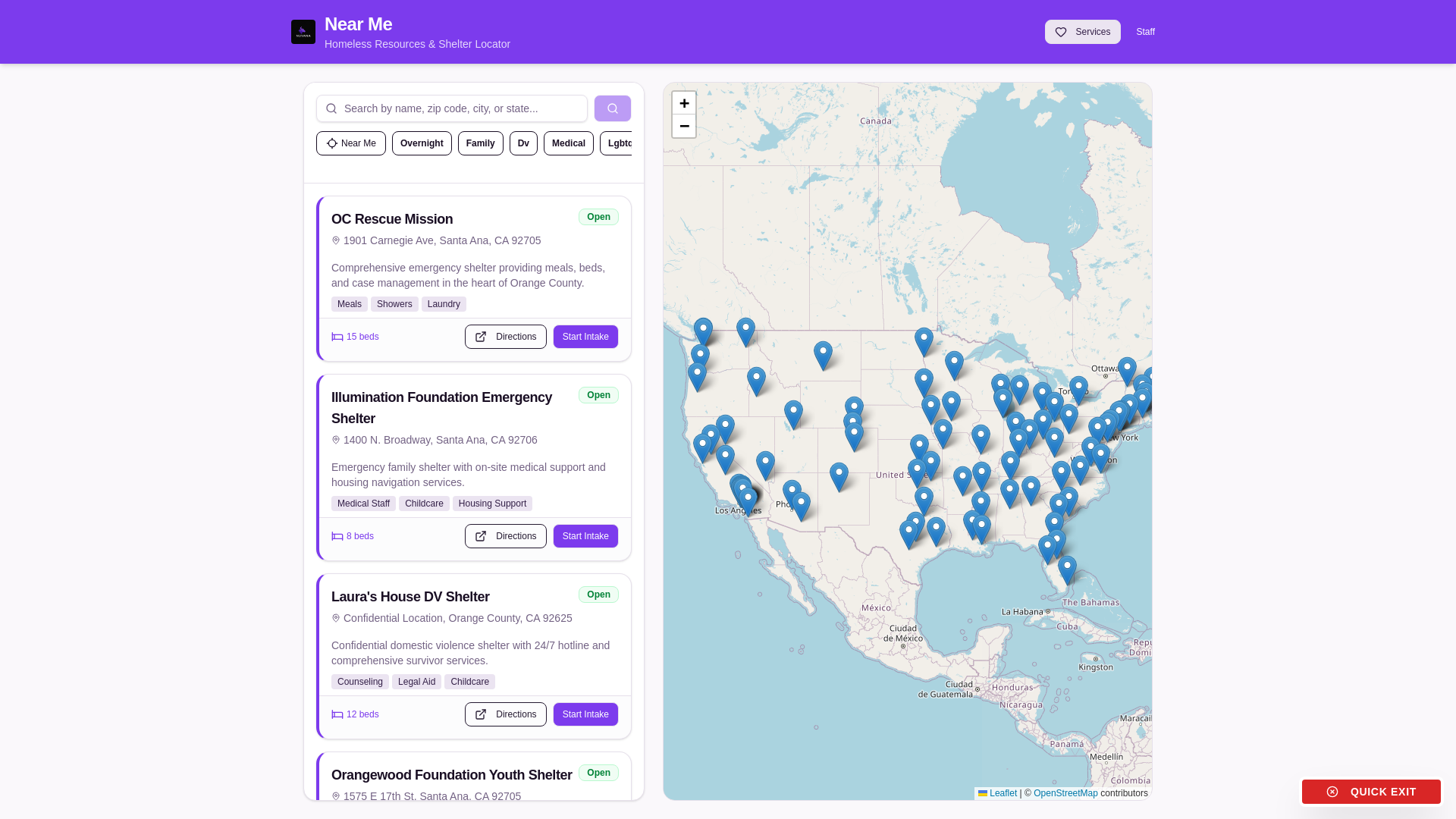This screenshot has height=819, width=1456.
Task: Start intake for Illumination Foundation shelter
Action: [585, 536]
